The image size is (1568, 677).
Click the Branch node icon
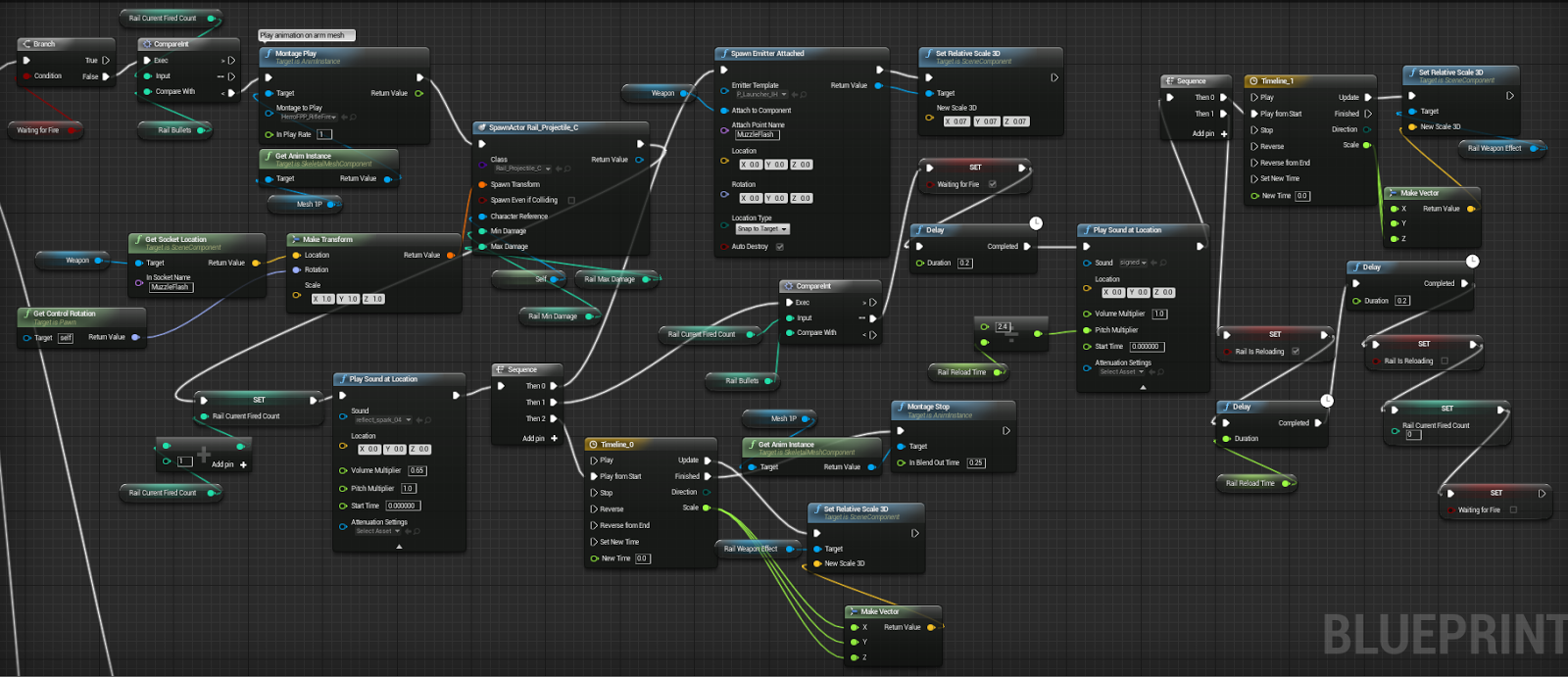click(26, 44)
